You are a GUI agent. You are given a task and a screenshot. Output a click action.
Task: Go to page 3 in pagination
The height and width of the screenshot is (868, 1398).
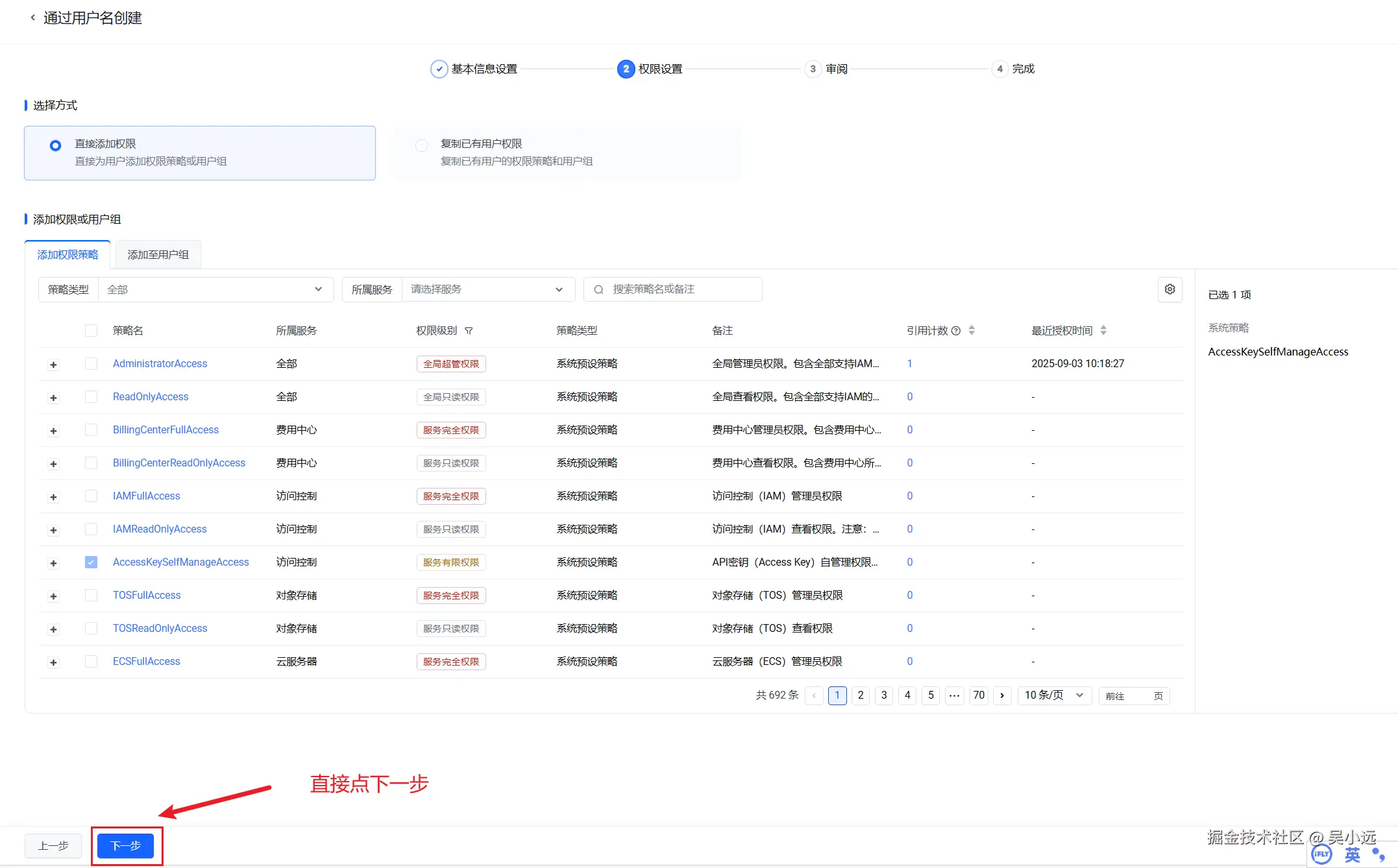(x=884, y=695)
